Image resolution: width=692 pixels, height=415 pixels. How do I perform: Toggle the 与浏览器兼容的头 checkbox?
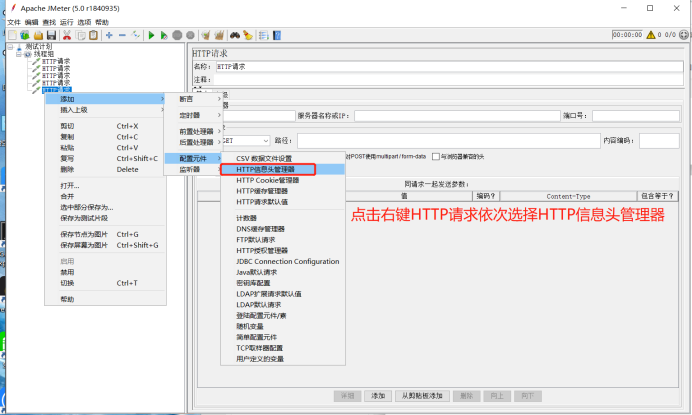436,157
